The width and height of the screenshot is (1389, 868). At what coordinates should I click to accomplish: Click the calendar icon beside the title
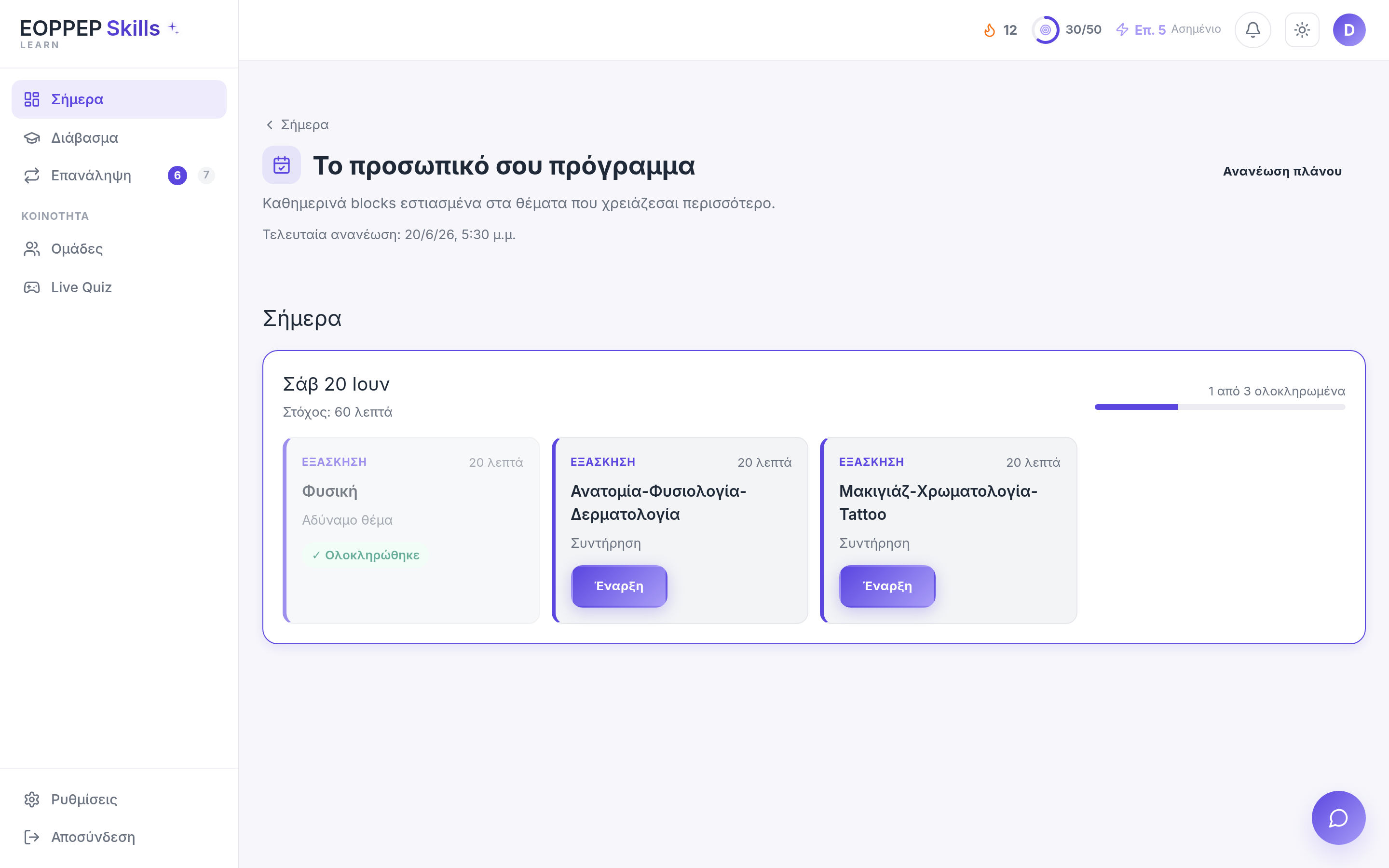(281, 165)
